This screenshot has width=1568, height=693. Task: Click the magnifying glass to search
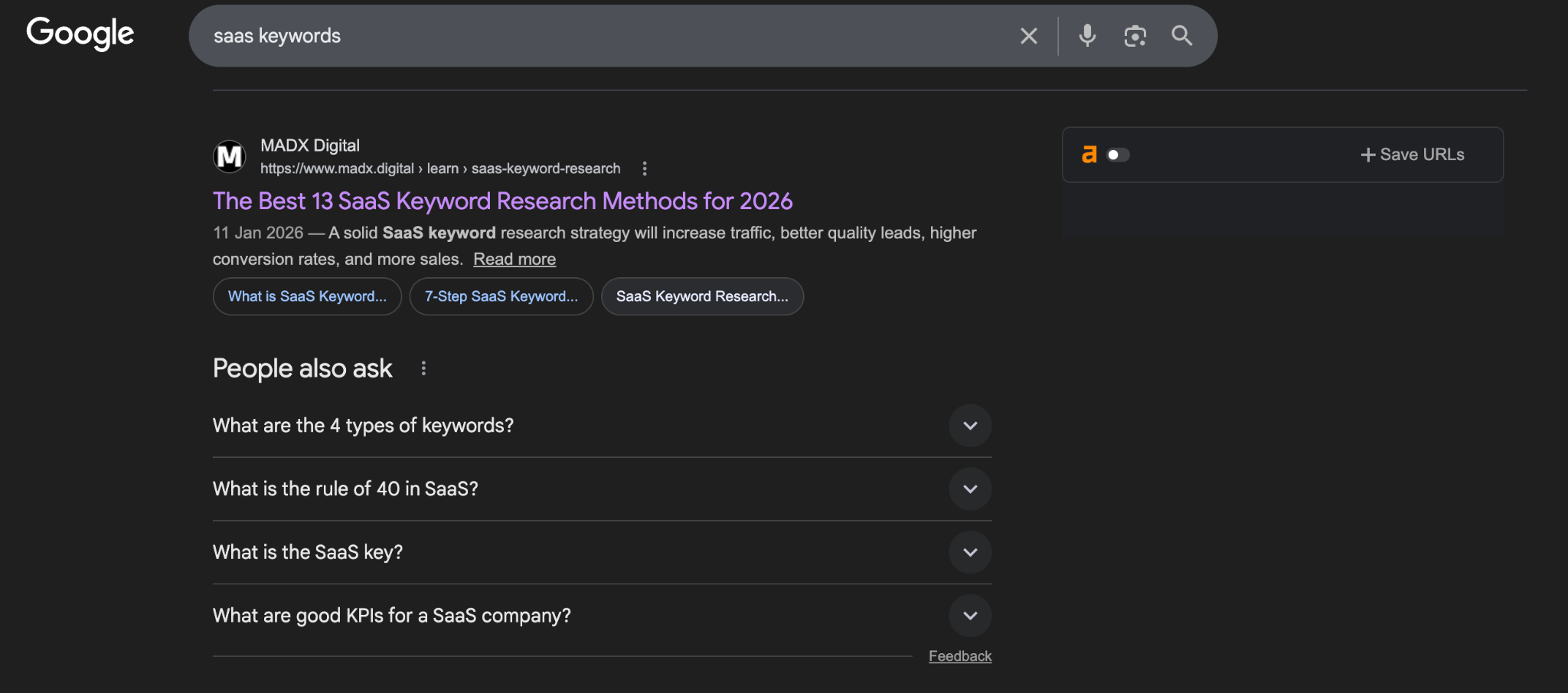coord(1181,35)
